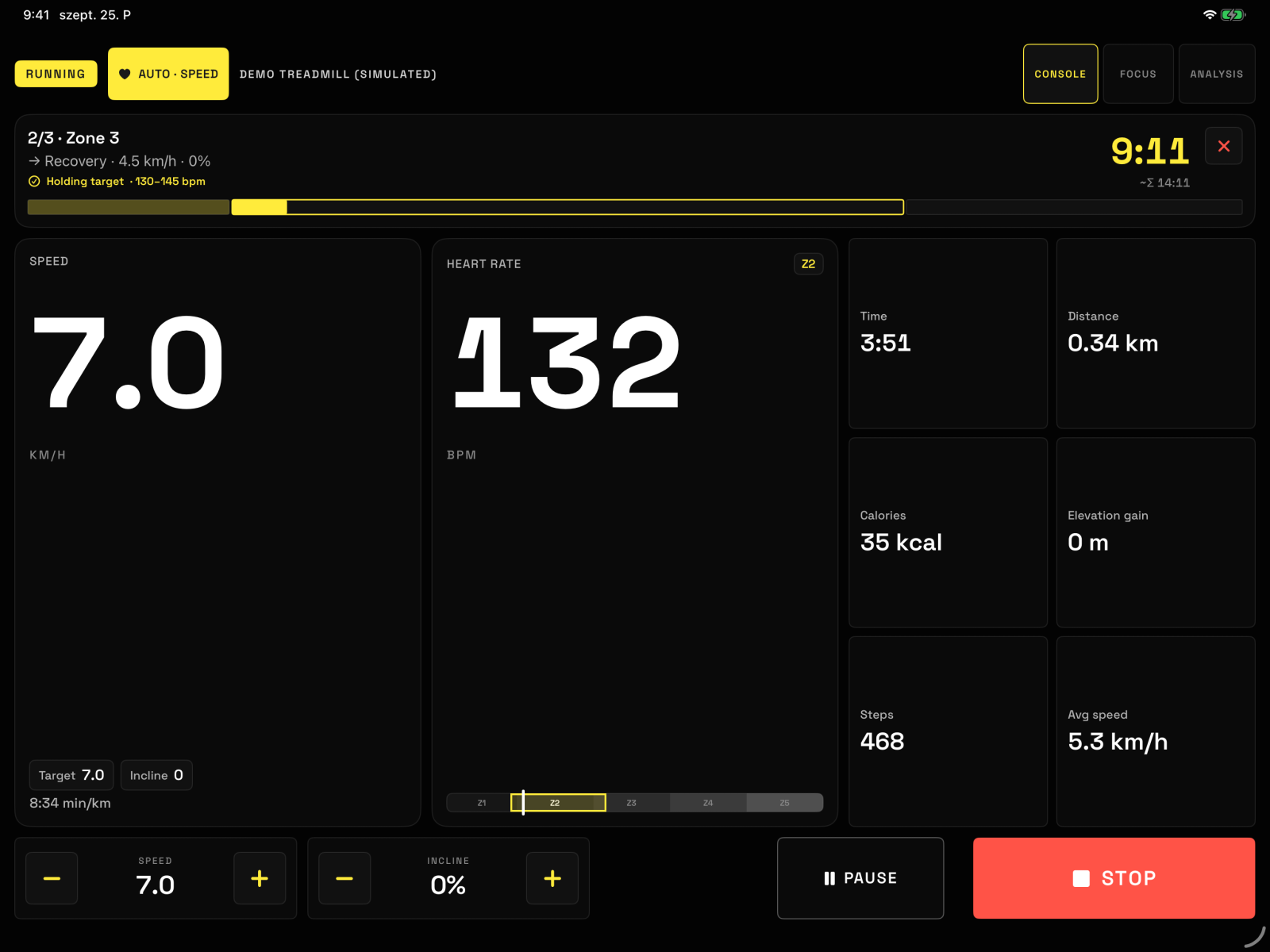Image resolution: width=1270 pixels, height=952 pixels.
Task: Click the Incline 0 chip
Action: (x=156, y=775)
